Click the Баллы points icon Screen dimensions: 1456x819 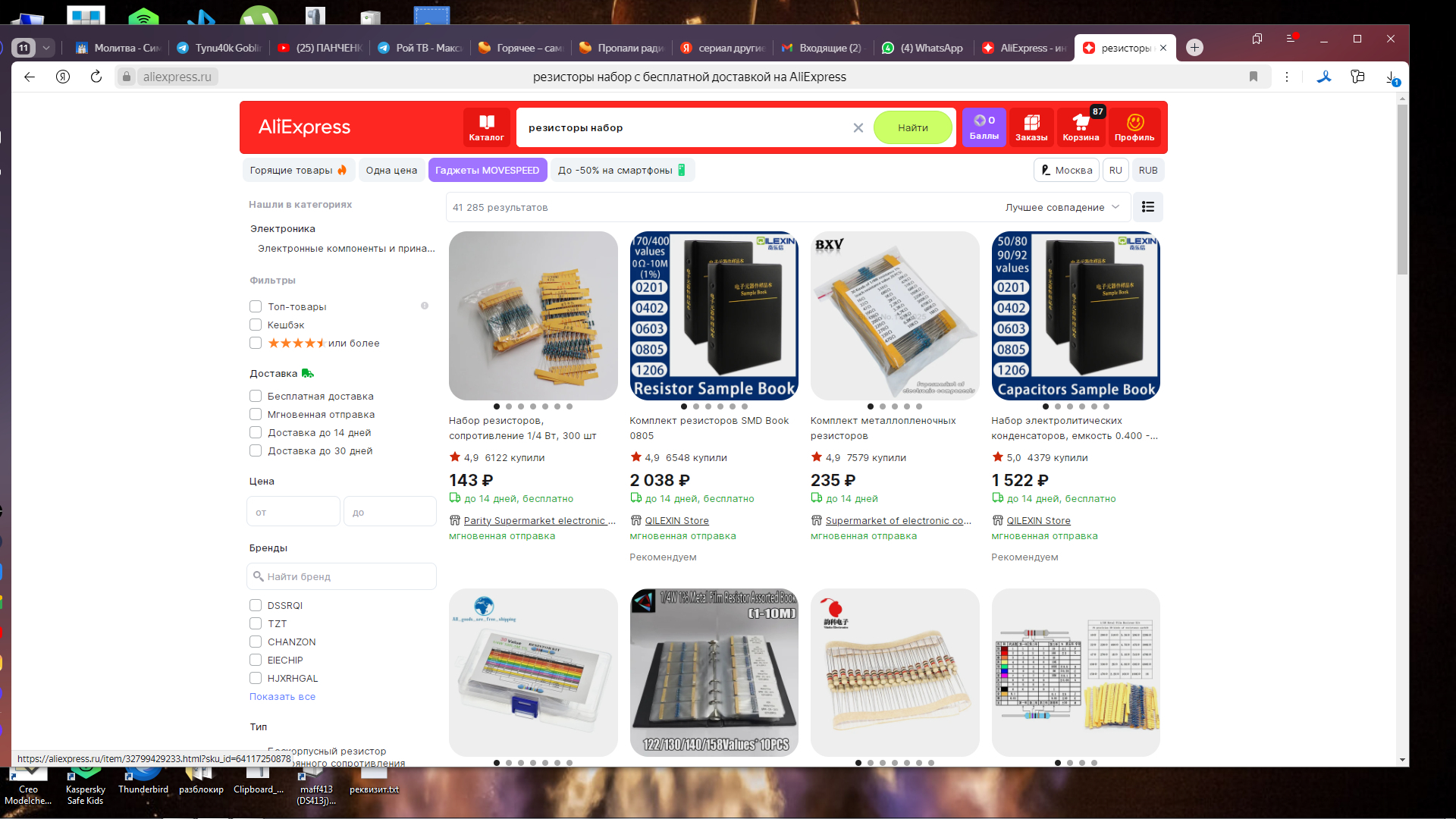click(984, 127)
